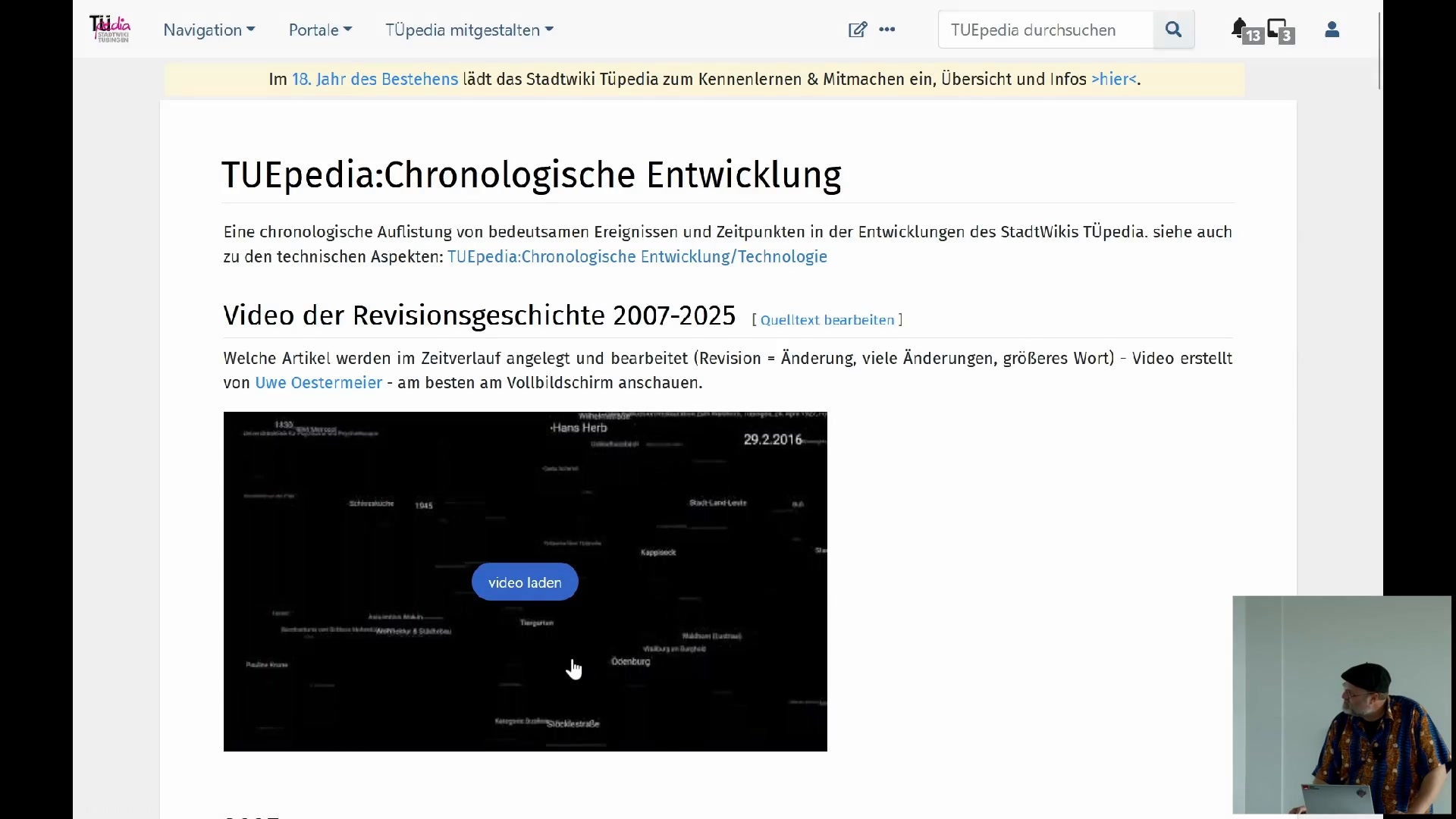Open the user account icon

pyautogui.click(x=1332, y=30)
